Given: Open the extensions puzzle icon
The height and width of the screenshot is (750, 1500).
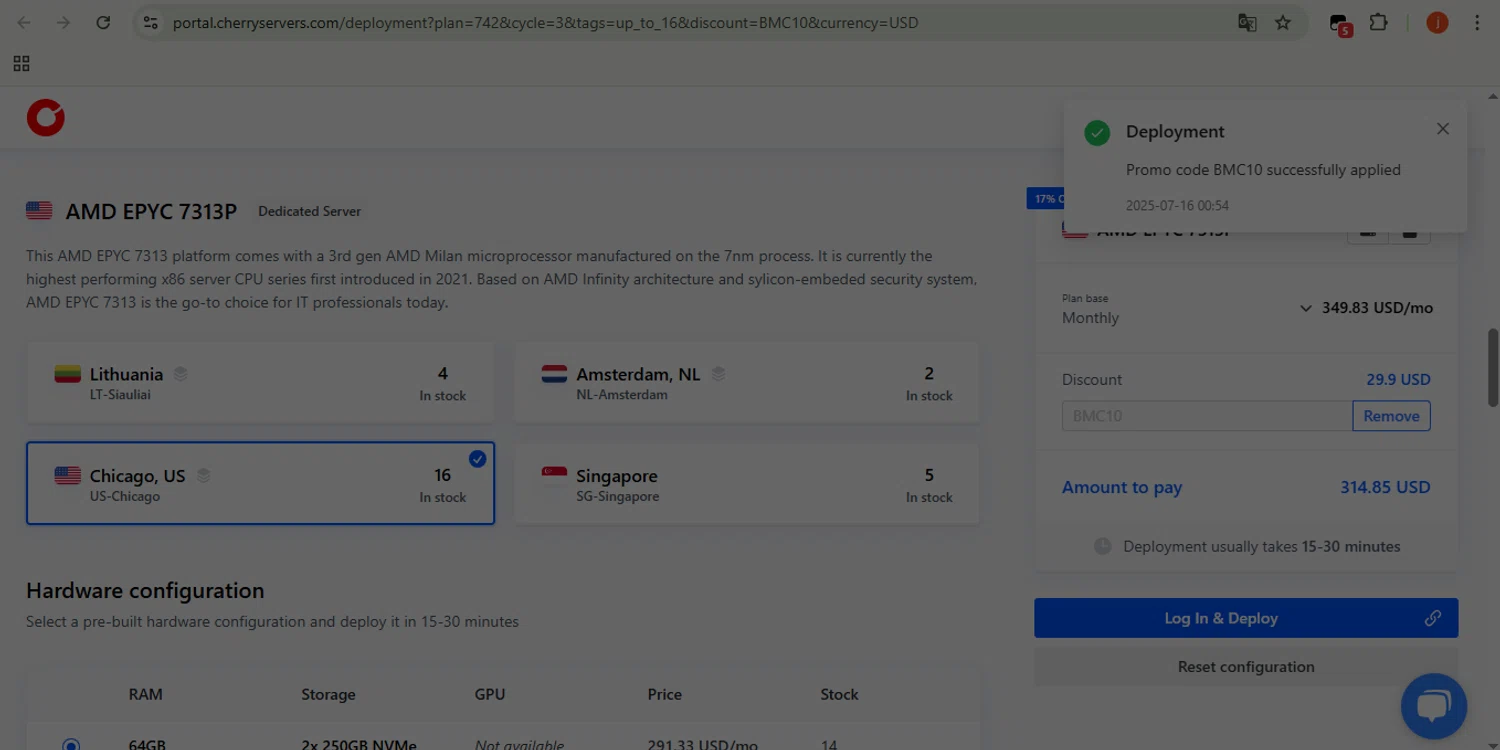Looking at the screenshot, I should tap(1379, 22).
